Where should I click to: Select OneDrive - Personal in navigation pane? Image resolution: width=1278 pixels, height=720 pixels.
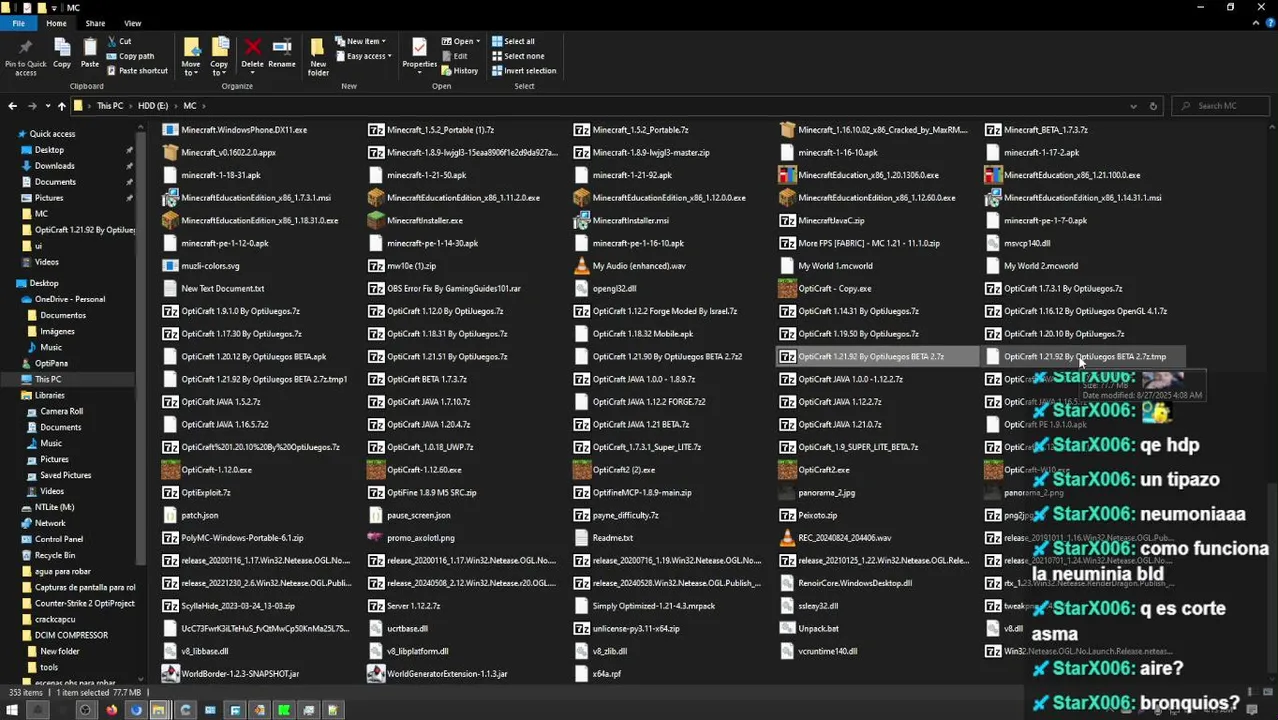[69, 299]
